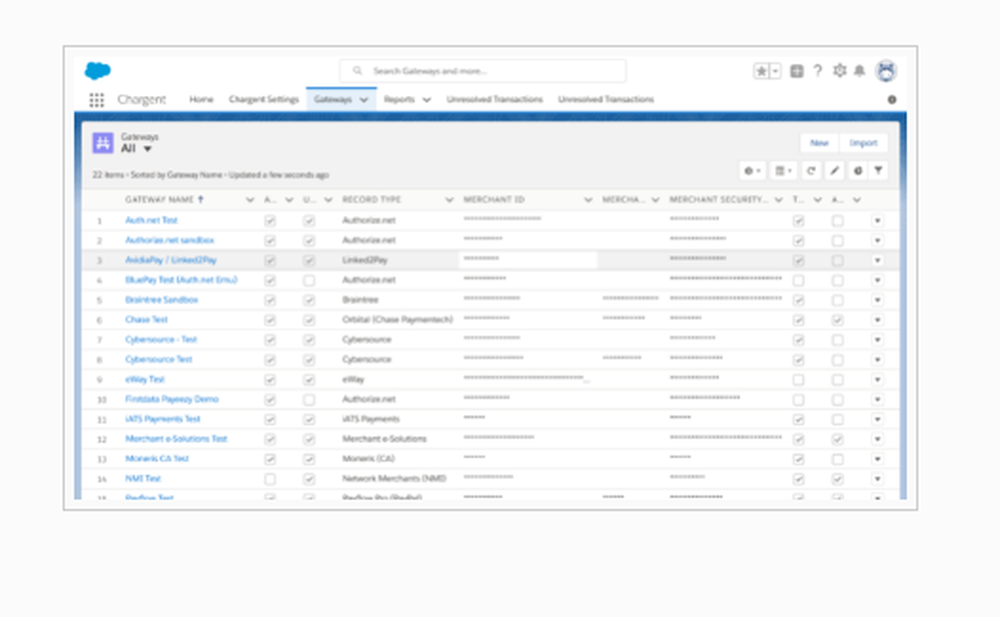Toggle T column checkbox in Braintree Sandbox row
The height and width of the screenshot is (617, 1000).
tap(798, 301)
